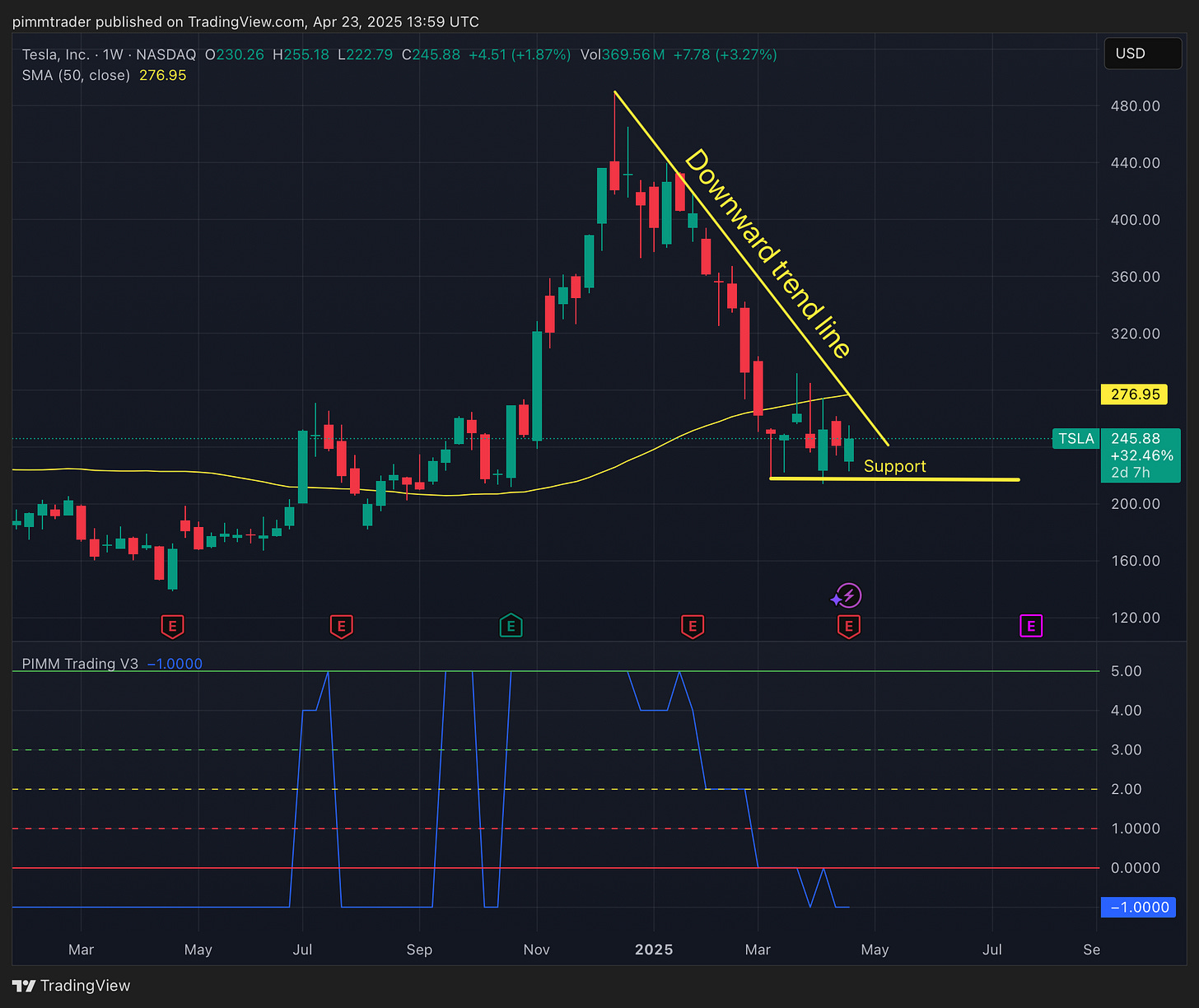Click the green earnings E marker
The image size is (1199, 1008).
tap(511, 627)
